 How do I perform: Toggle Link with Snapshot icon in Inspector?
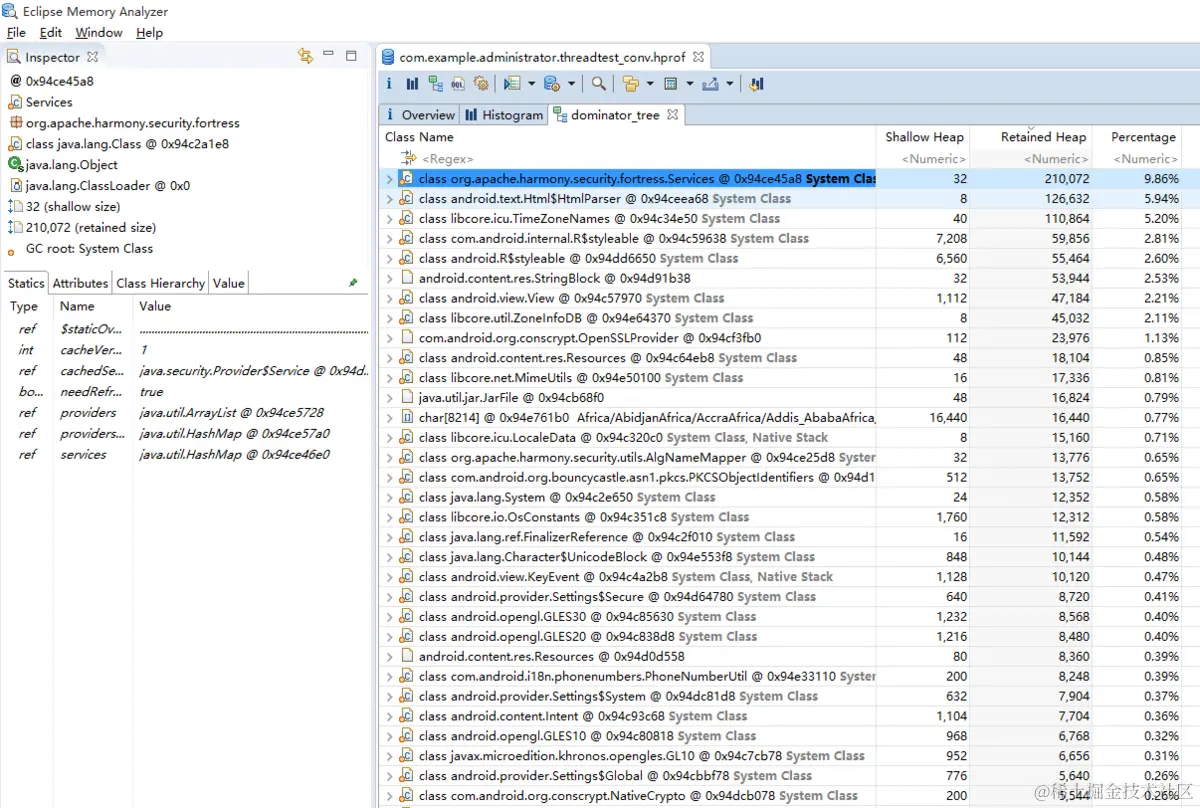point(305,56)
